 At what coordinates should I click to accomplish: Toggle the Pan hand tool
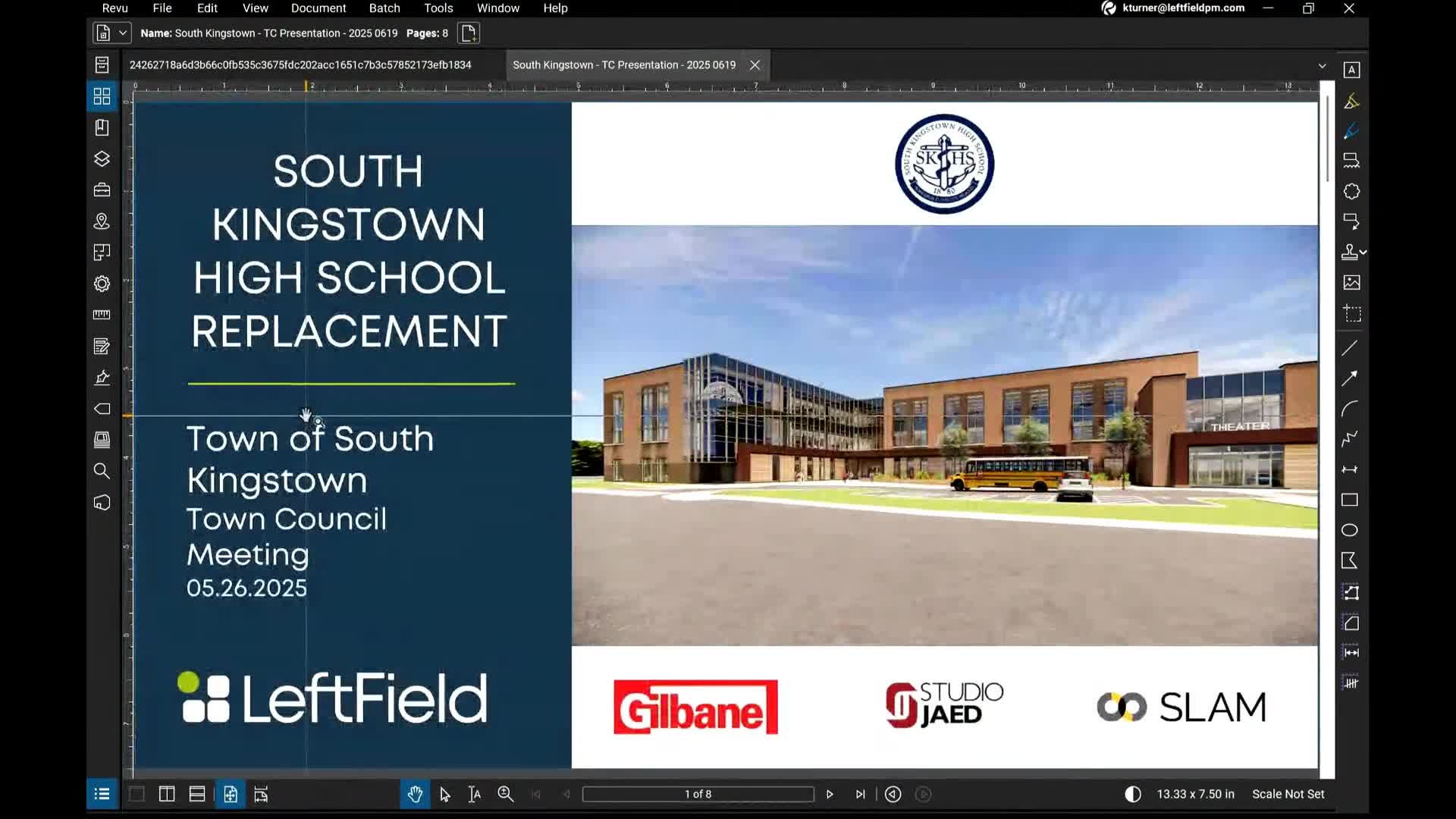(x=415, y=794)
